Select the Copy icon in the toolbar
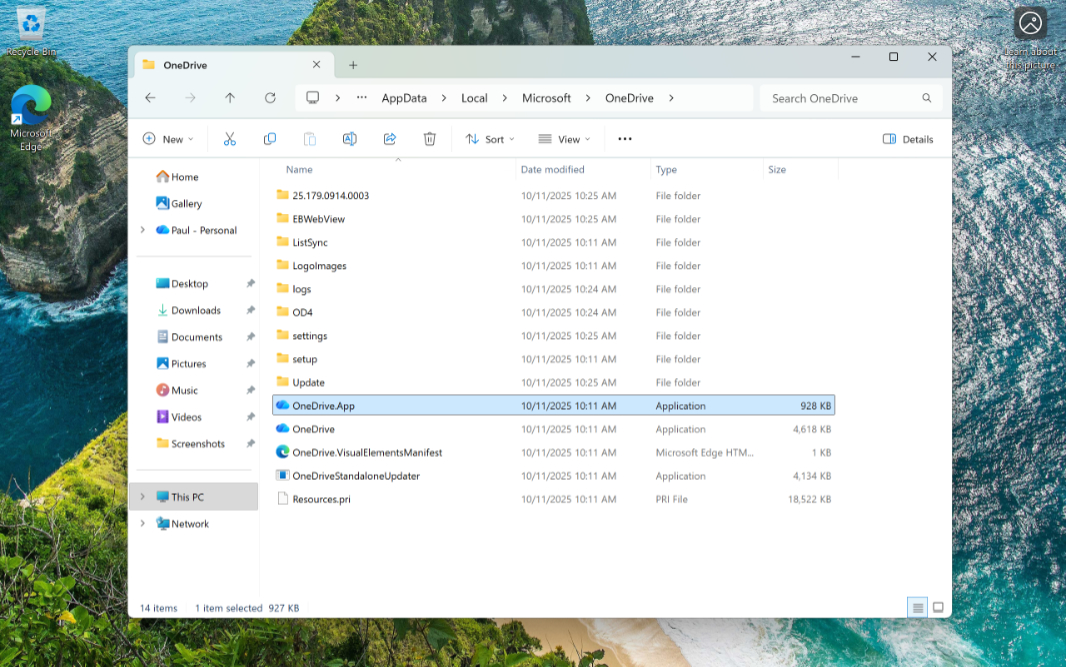This screenshot has width=1066, height=667. pos(269,138)
